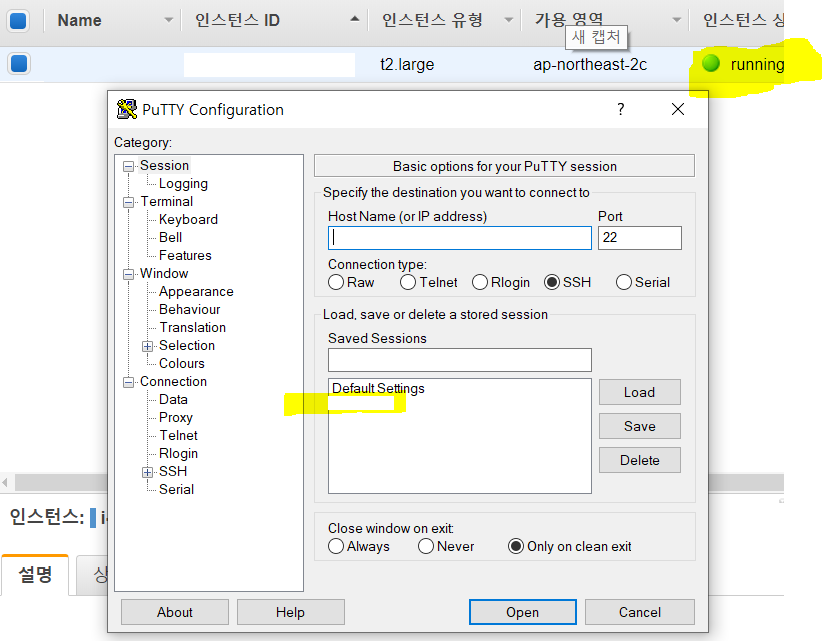The width and height of the screenshot is (822, 641).
Task: Select the Translation category
Action: tap(192, 327)
